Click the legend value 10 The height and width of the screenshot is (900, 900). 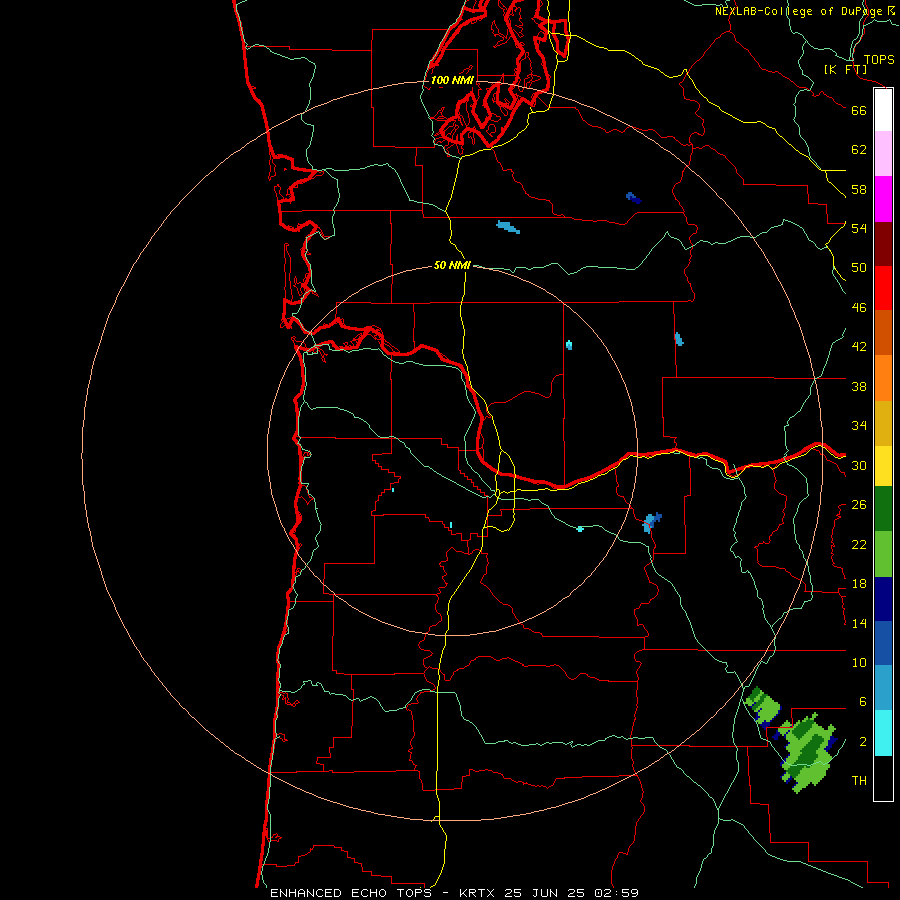(x=859, y=663)
